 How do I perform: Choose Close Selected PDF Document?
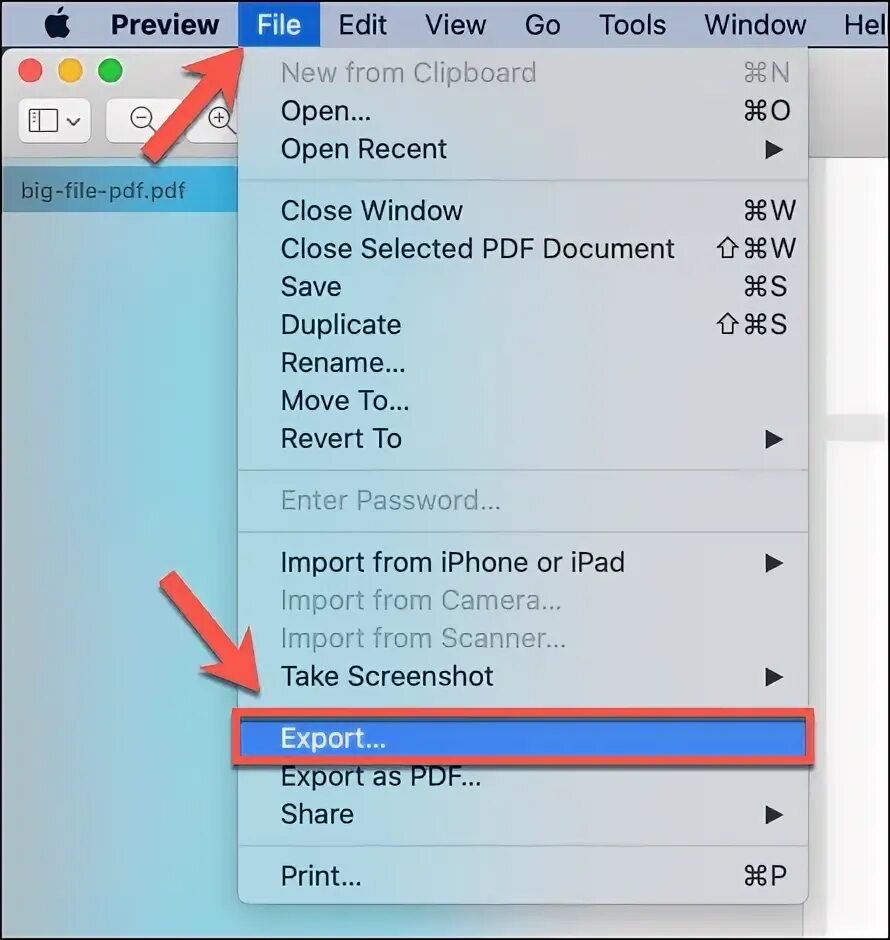click(523, 249)
